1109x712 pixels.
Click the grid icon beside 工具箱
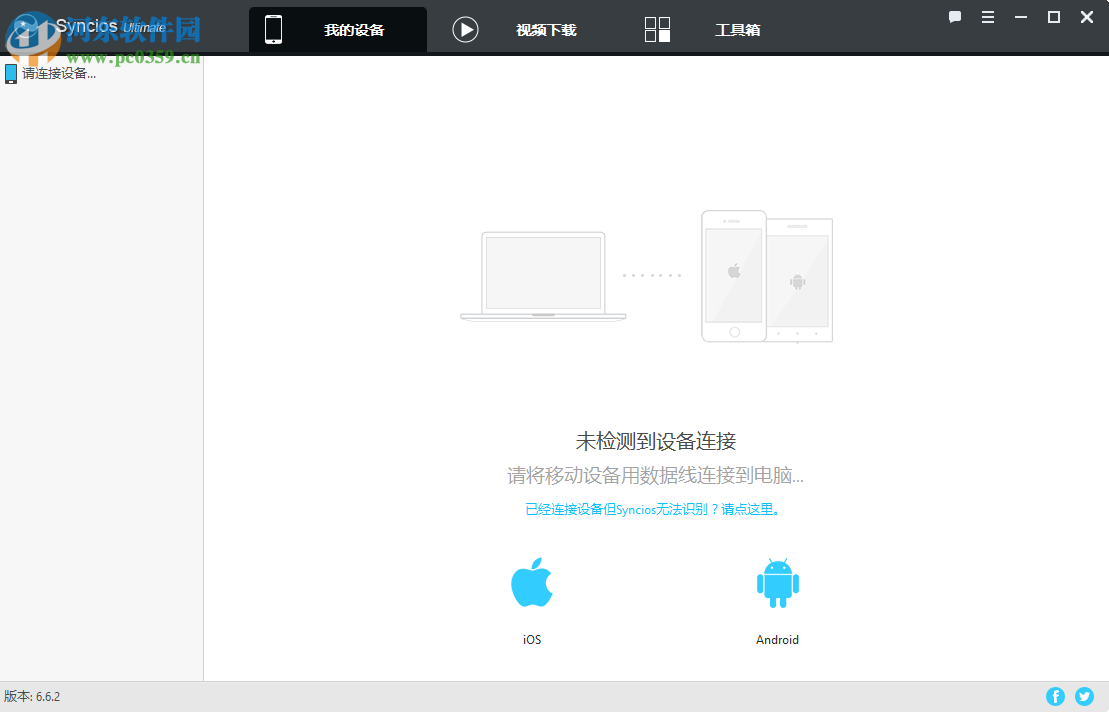(657, 29)
